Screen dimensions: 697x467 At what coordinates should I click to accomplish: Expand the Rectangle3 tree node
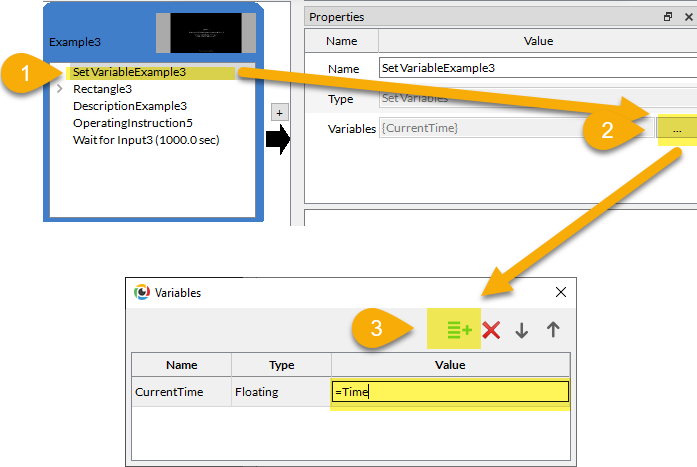click(x=60, y=89)
